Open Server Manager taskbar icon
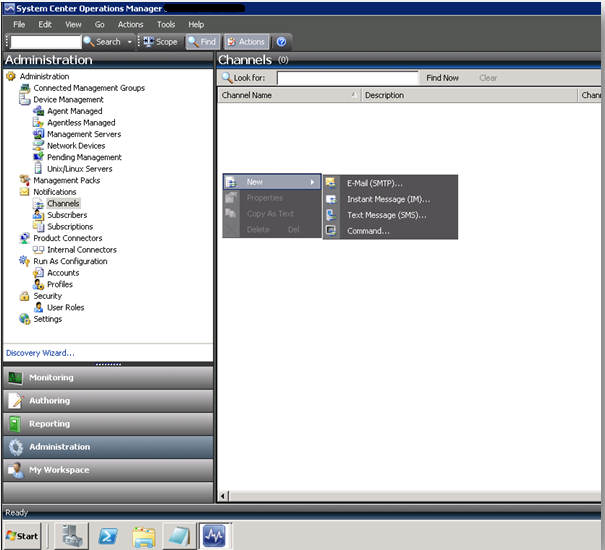This screenshot has height=550, width=605. tap(72, 536)
